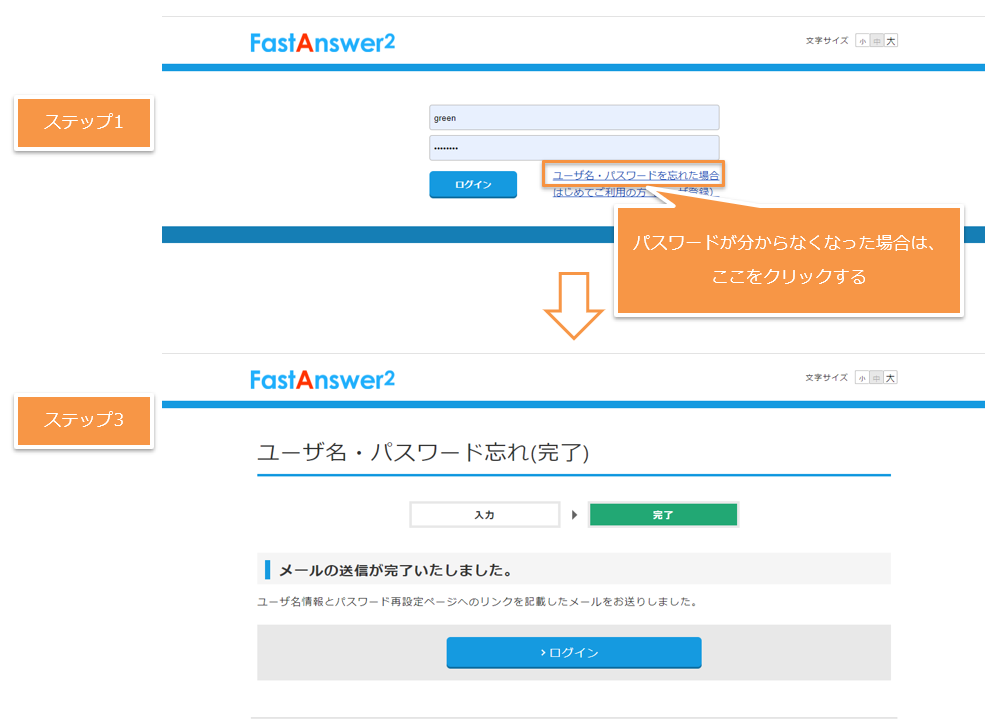The image size is (993, 727).
Task: Click the small triangle between 入力 and 完了
Action: click(x=574, y=515)
